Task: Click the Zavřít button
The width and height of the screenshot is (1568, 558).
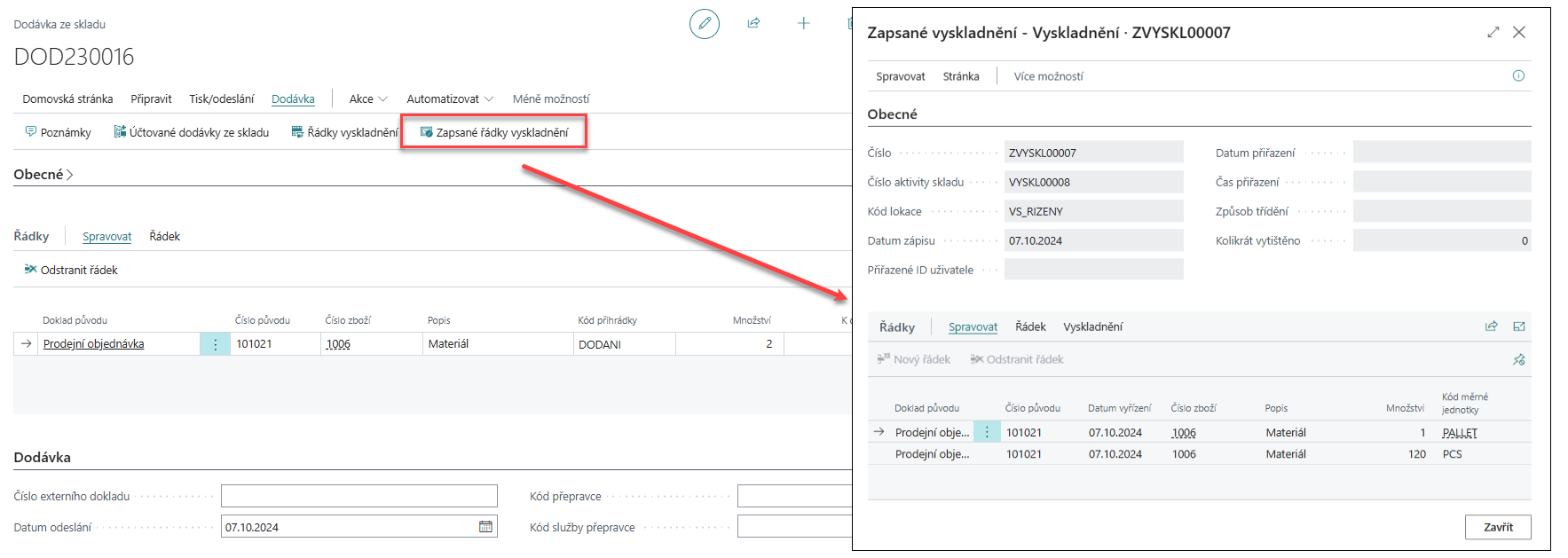Action: point(1497,527)
